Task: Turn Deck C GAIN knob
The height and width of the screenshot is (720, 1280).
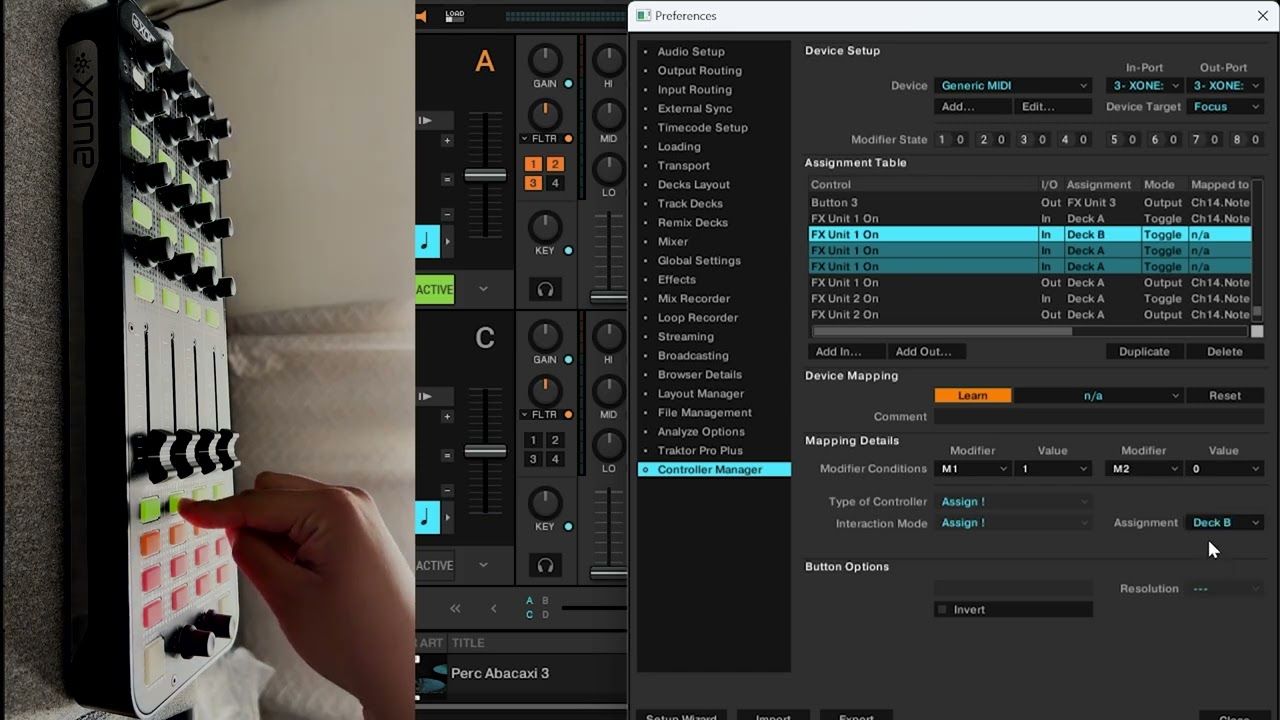Action: [544, 335]
